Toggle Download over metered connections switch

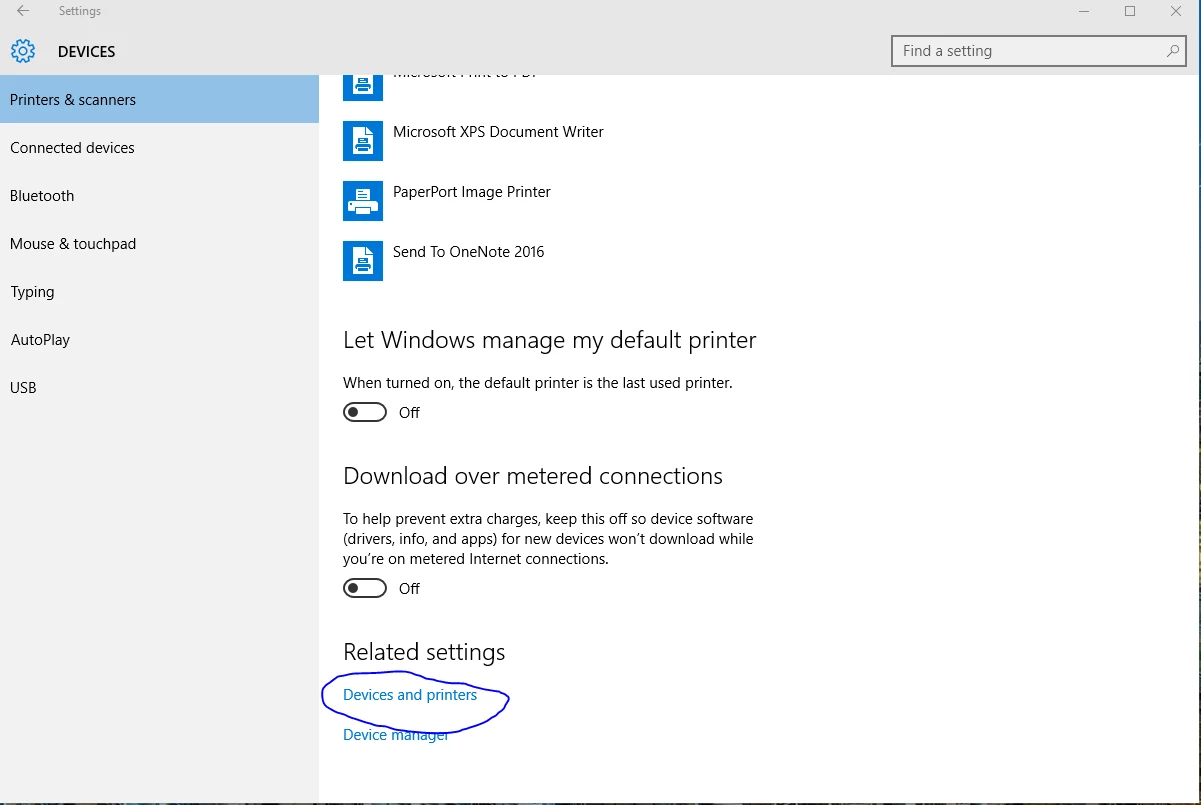point(365,588)
